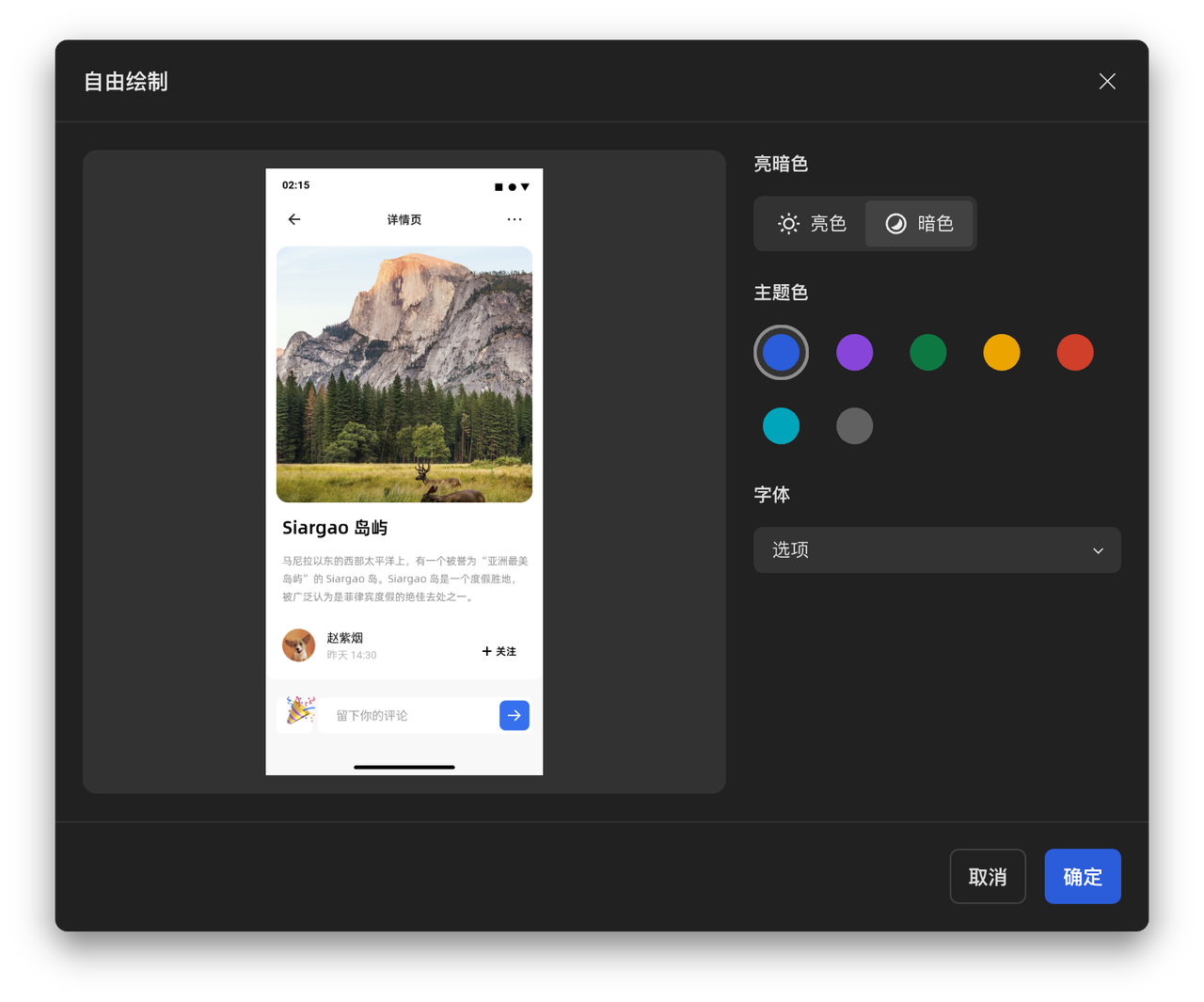This screenshot has width=1204, height=1002.
Task: Select the purple theme color
Action: coord(854,353)
